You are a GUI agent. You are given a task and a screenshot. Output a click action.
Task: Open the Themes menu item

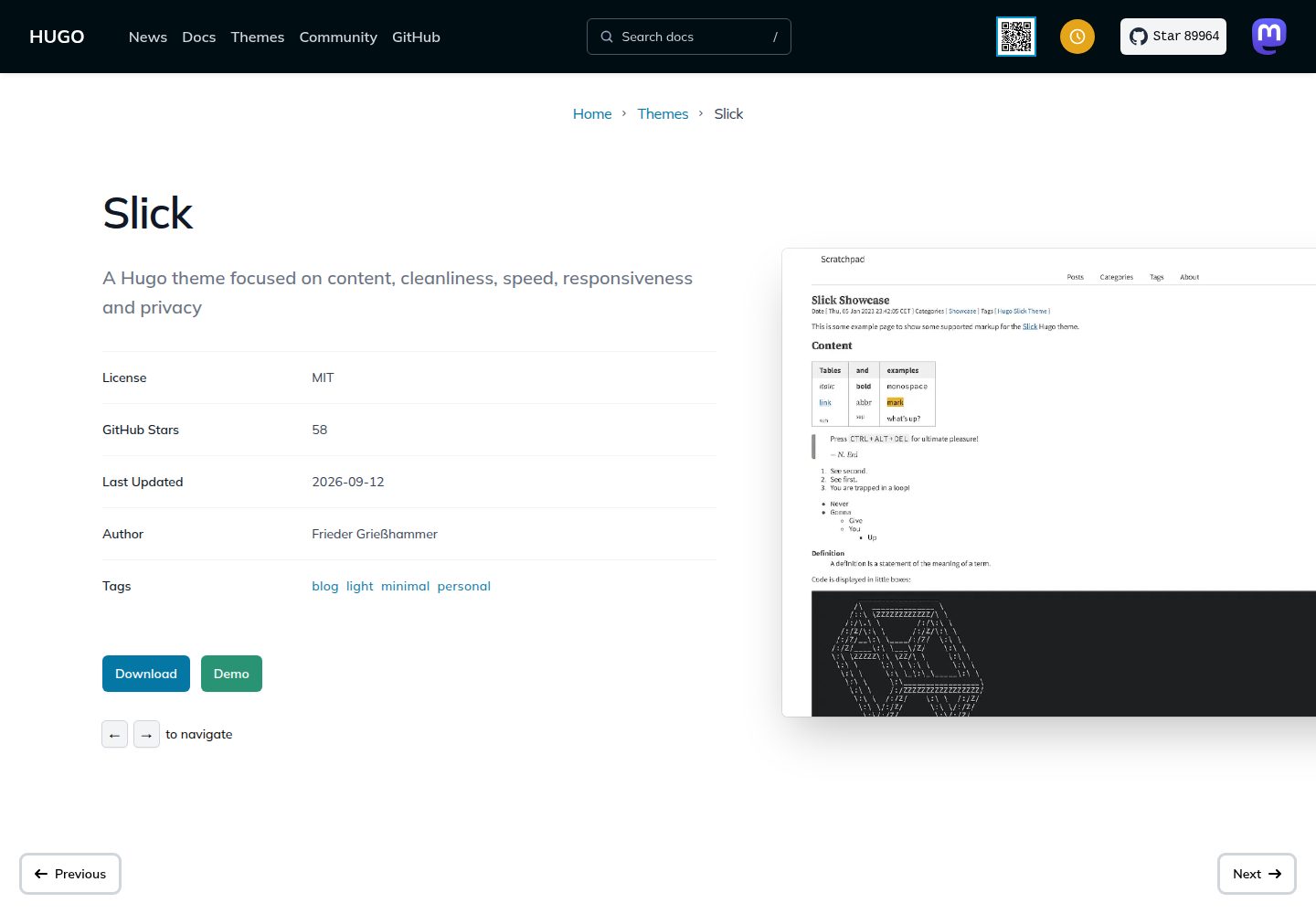[x=258, y=37]
